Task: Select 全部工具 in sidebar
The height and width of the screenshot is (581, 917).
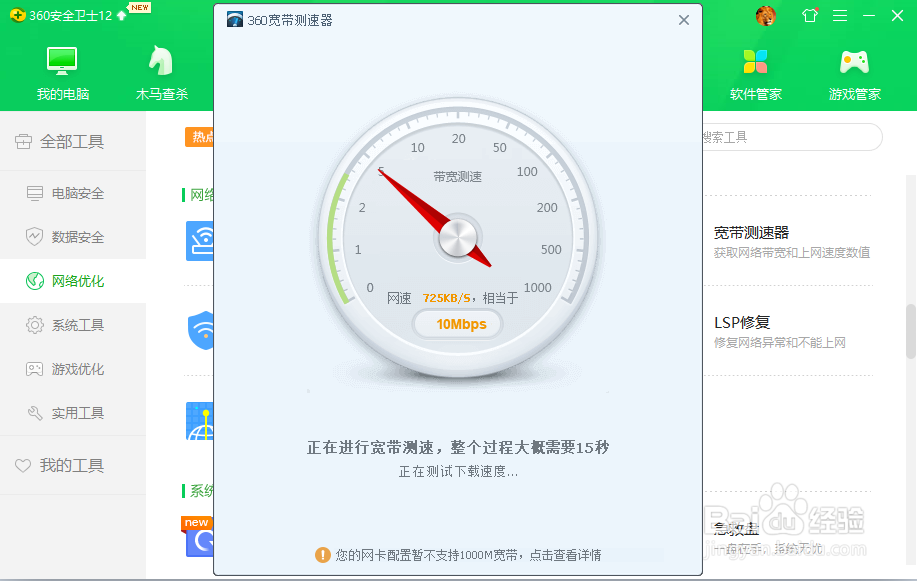Action: point(73,142)
